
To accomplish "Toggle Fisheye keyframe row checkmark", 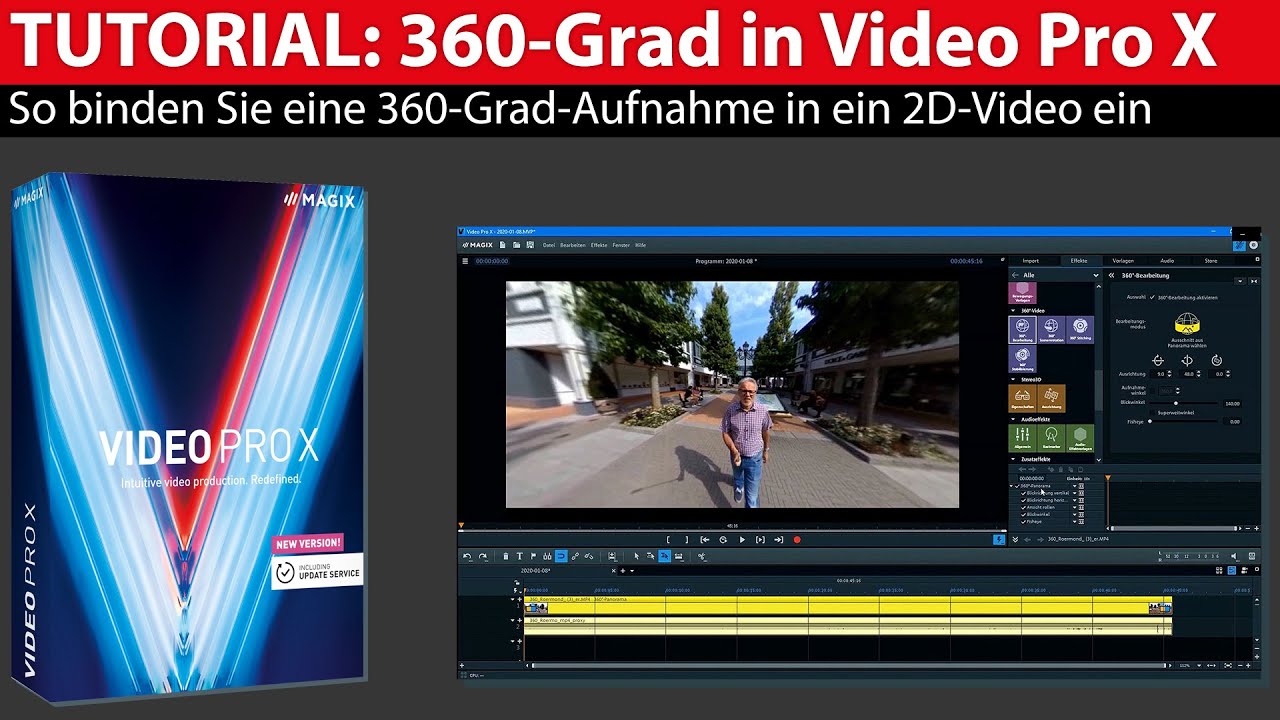I will click(x=1023, y=522).
